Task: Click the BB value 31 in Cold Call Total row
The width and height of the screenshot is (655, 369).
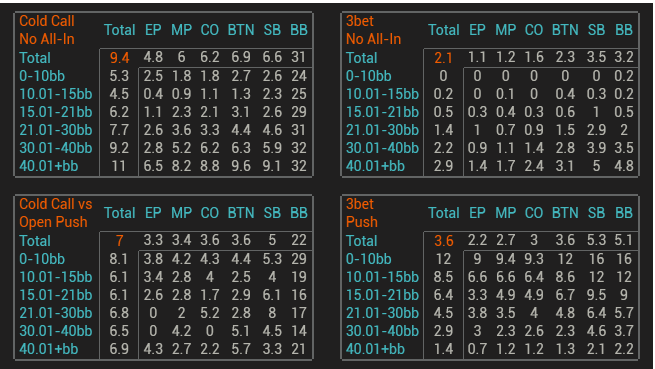Action: tap(299, 57)
